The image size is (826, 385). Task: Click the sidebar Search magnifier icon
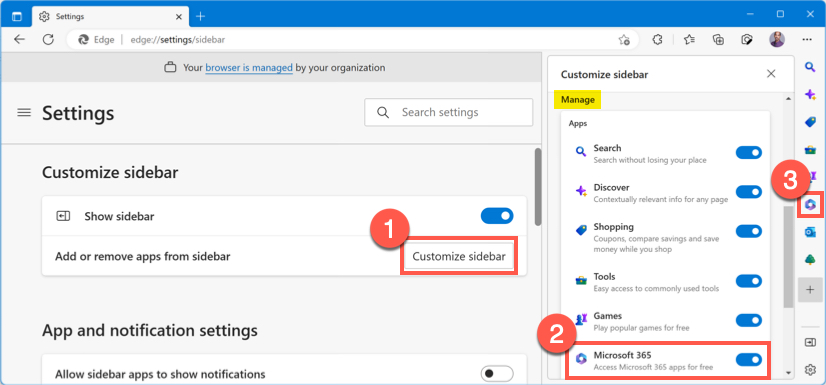click(810, 67)
